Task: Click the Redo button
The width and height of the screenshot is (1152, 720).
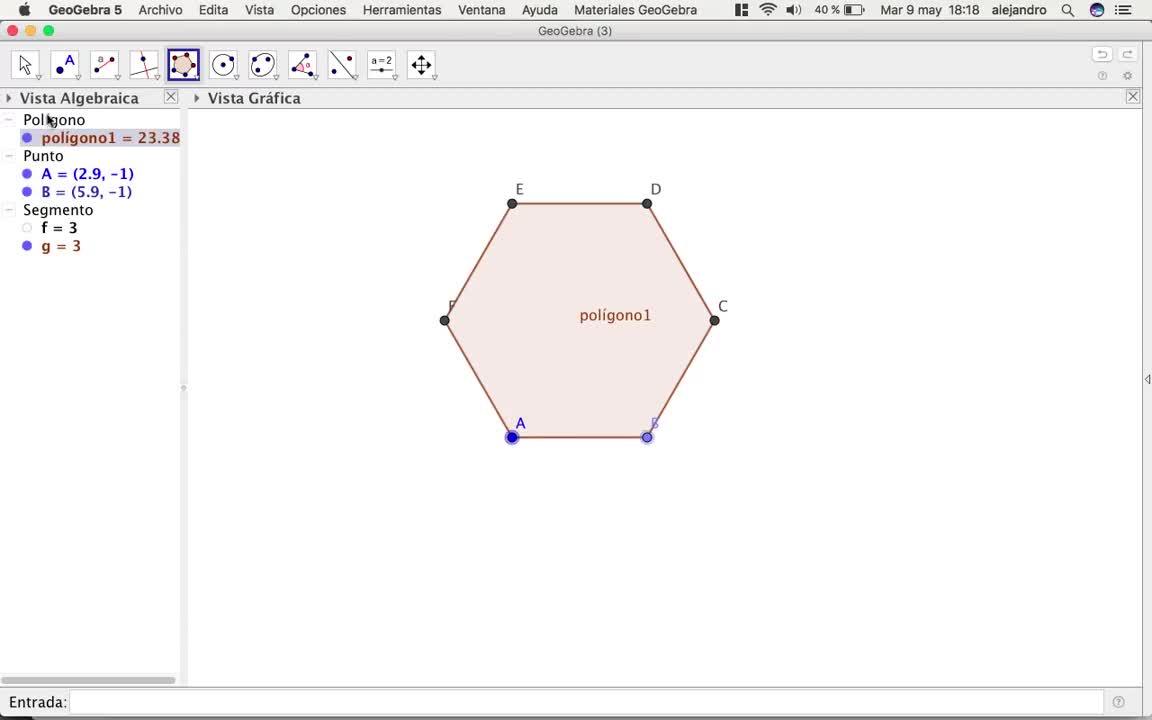Action: click(1127, 54)
